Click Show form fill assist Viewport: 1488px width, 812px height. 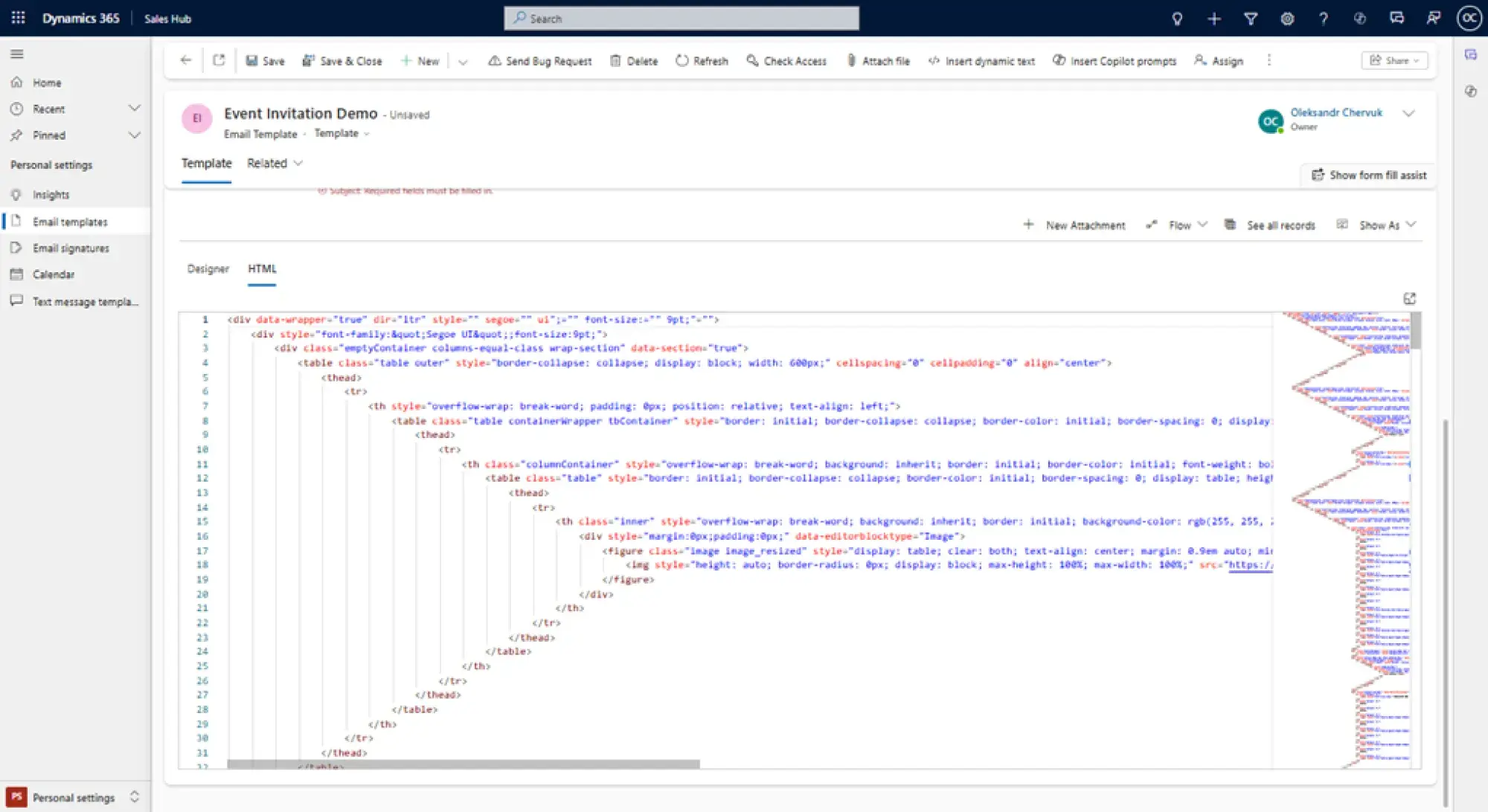pyautogui.click(x=1368, y=175)
